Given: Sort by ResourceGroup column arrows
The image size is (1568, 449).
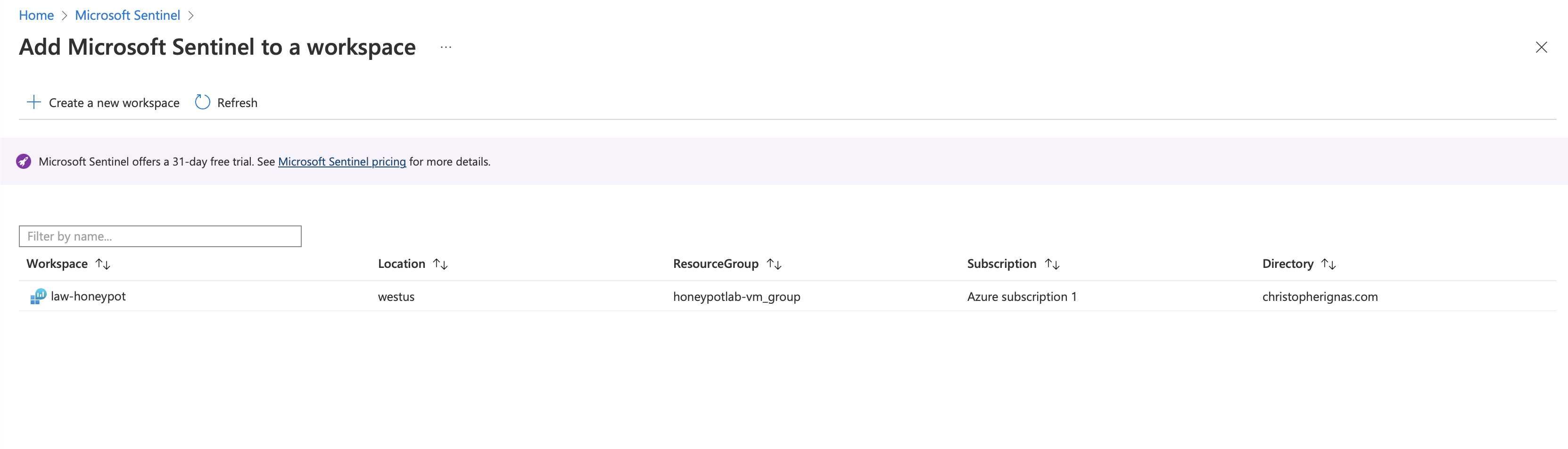Looking at the screenshot, I should point(774,264).
